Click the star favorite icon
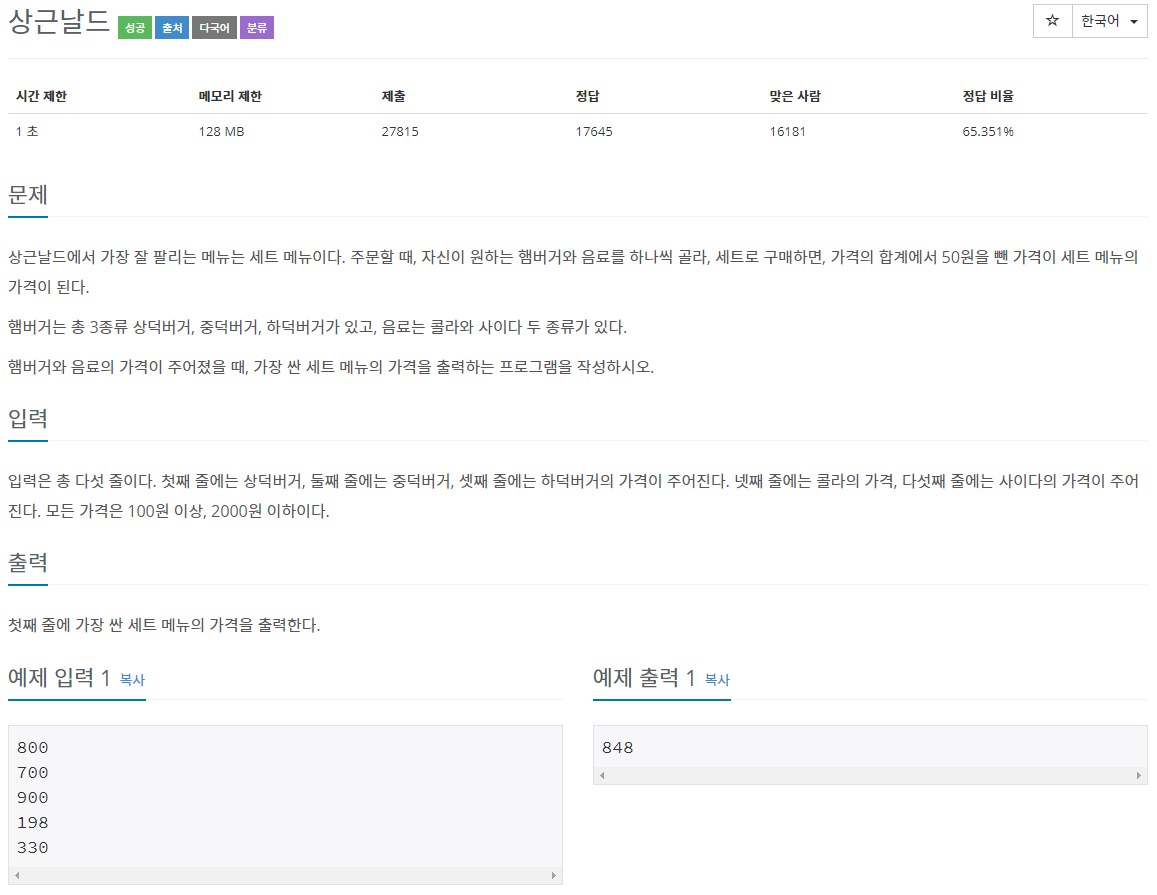The image size is (1157, 895). point(1052,21)
